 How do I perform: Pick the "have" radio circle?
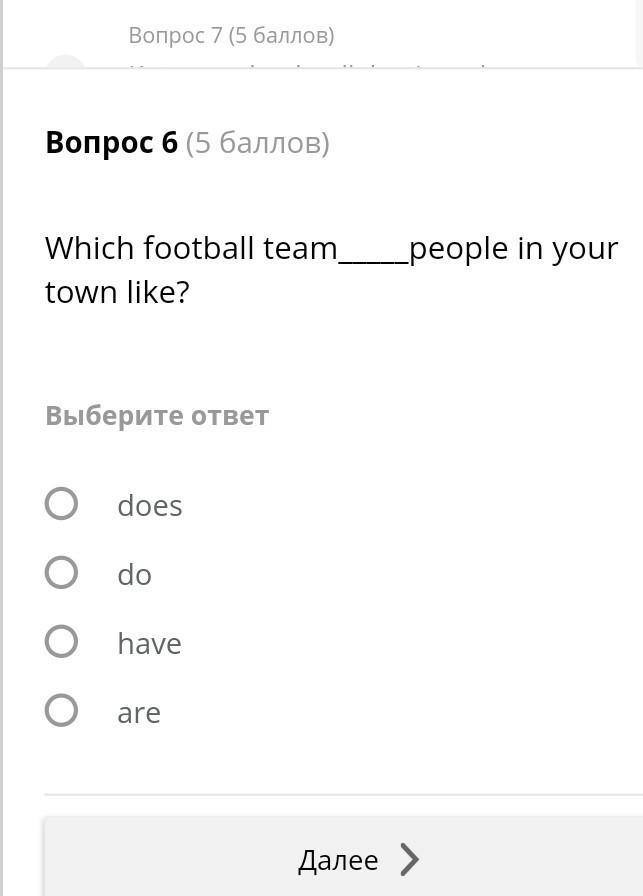coord(61,642)
